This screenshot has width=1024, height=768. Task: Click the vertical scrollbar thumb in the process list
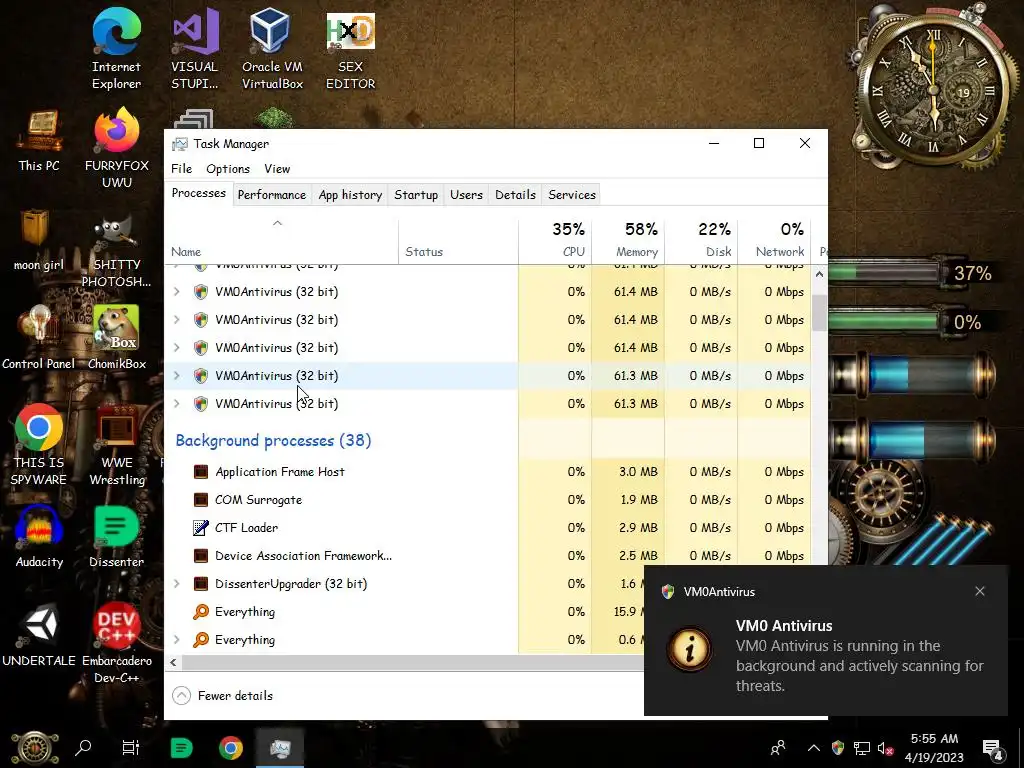[x=819, y=312]
